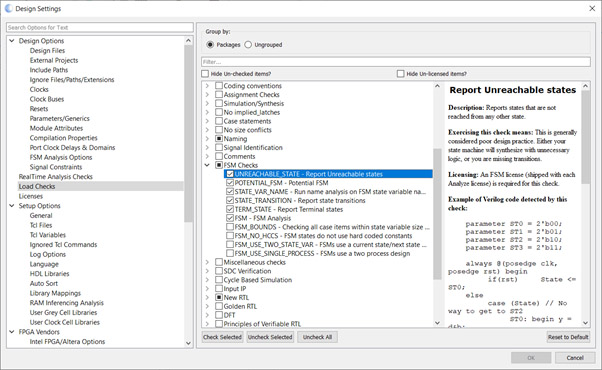
Task: Open Intel FPGA/Altera Options
Action: pos(67,342)
